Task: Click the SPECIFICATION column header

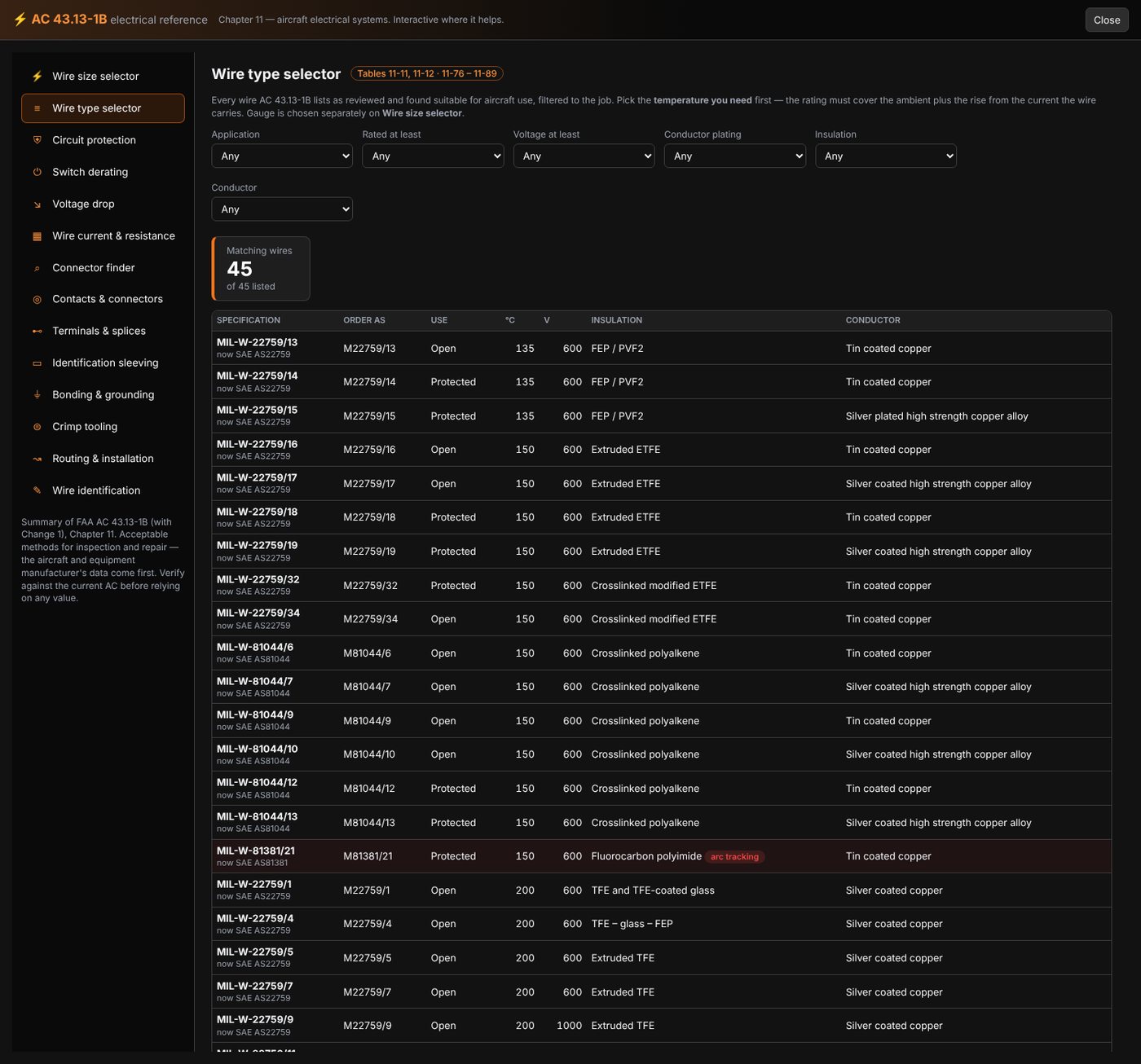Action: point(249,321)
